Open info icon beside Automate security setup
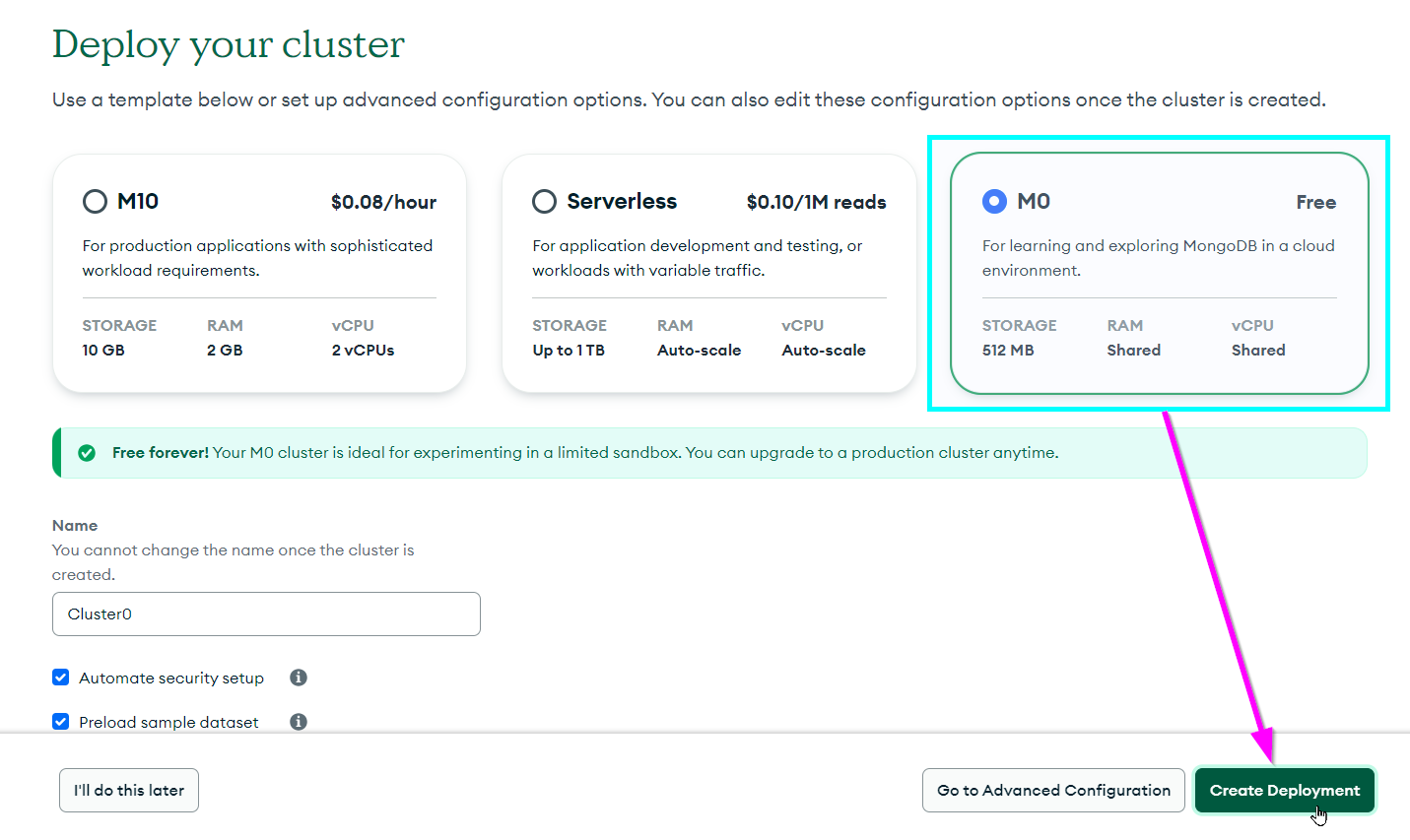Viewport: 1410px width, 840px height. pyautogui.click(x=299, y=678)
